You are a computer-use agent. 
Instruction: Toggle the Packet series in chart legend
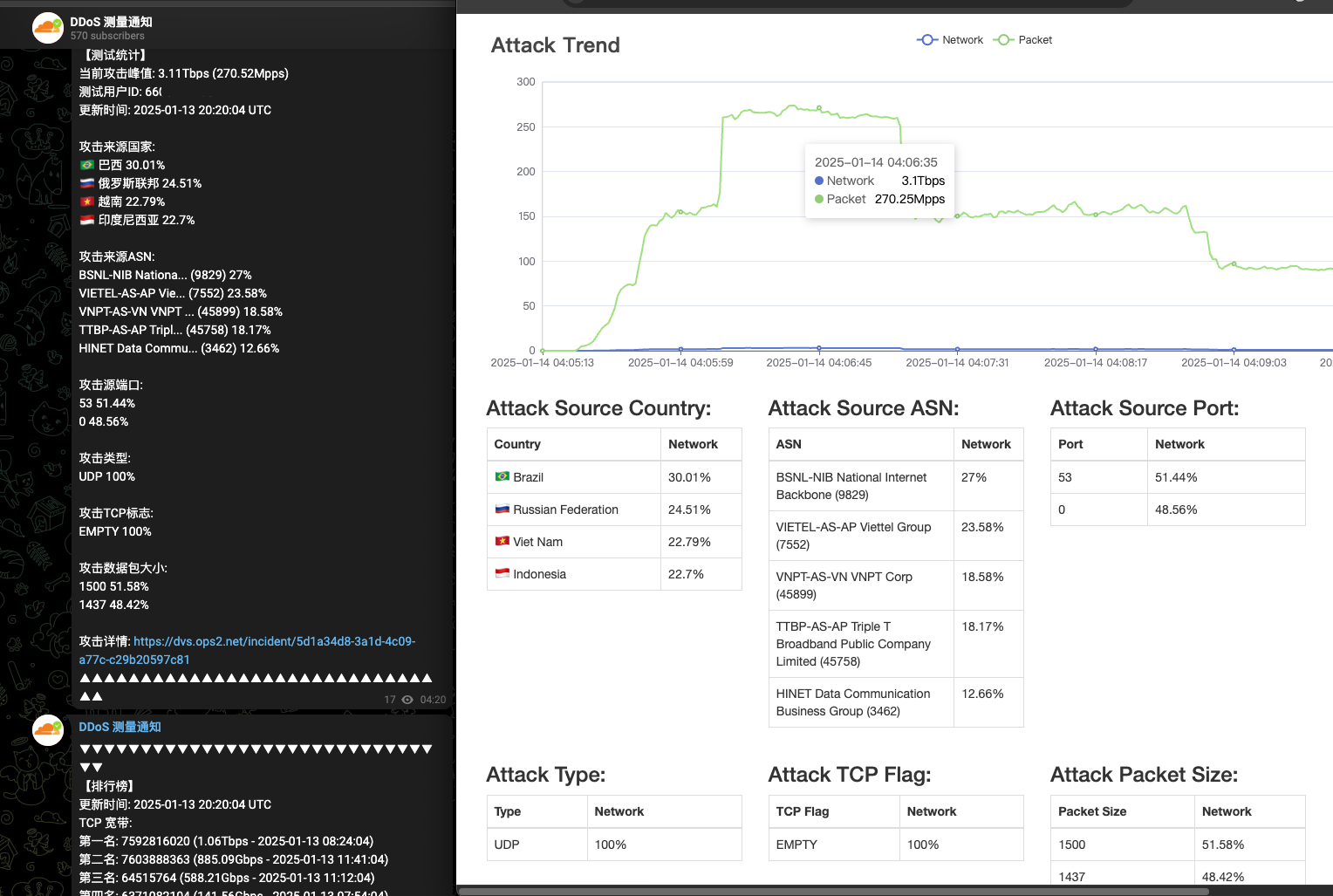(1023, 40)
